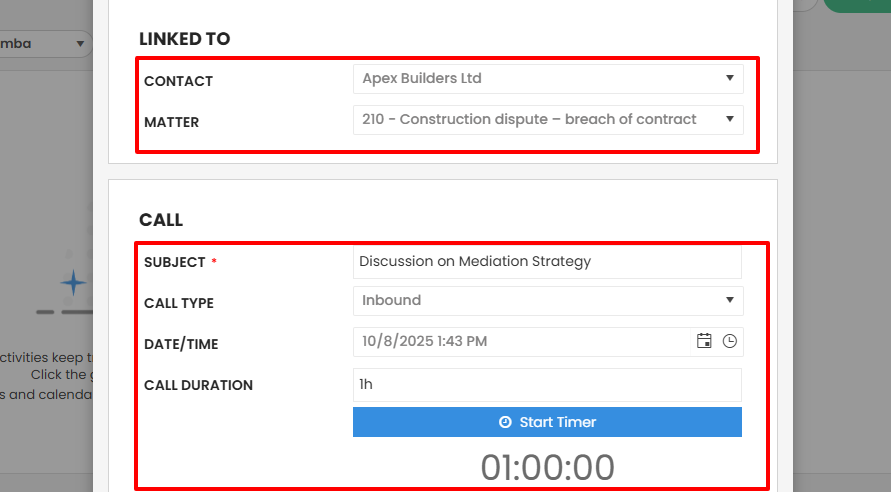Viewport: 891px width, 492px height.
Task: Click the green button at top right
Action: pos(858,5)
